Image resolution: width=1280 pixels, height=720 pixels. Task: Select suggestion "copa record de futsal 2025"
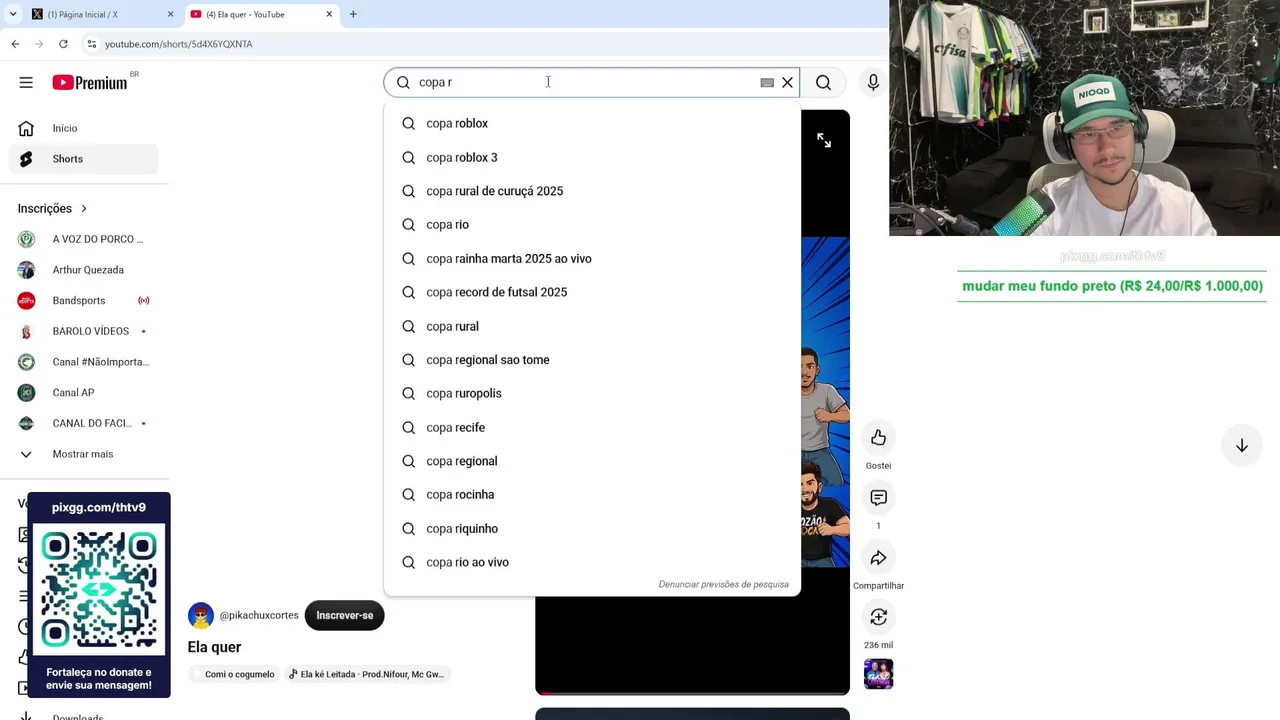click(592, 292)
